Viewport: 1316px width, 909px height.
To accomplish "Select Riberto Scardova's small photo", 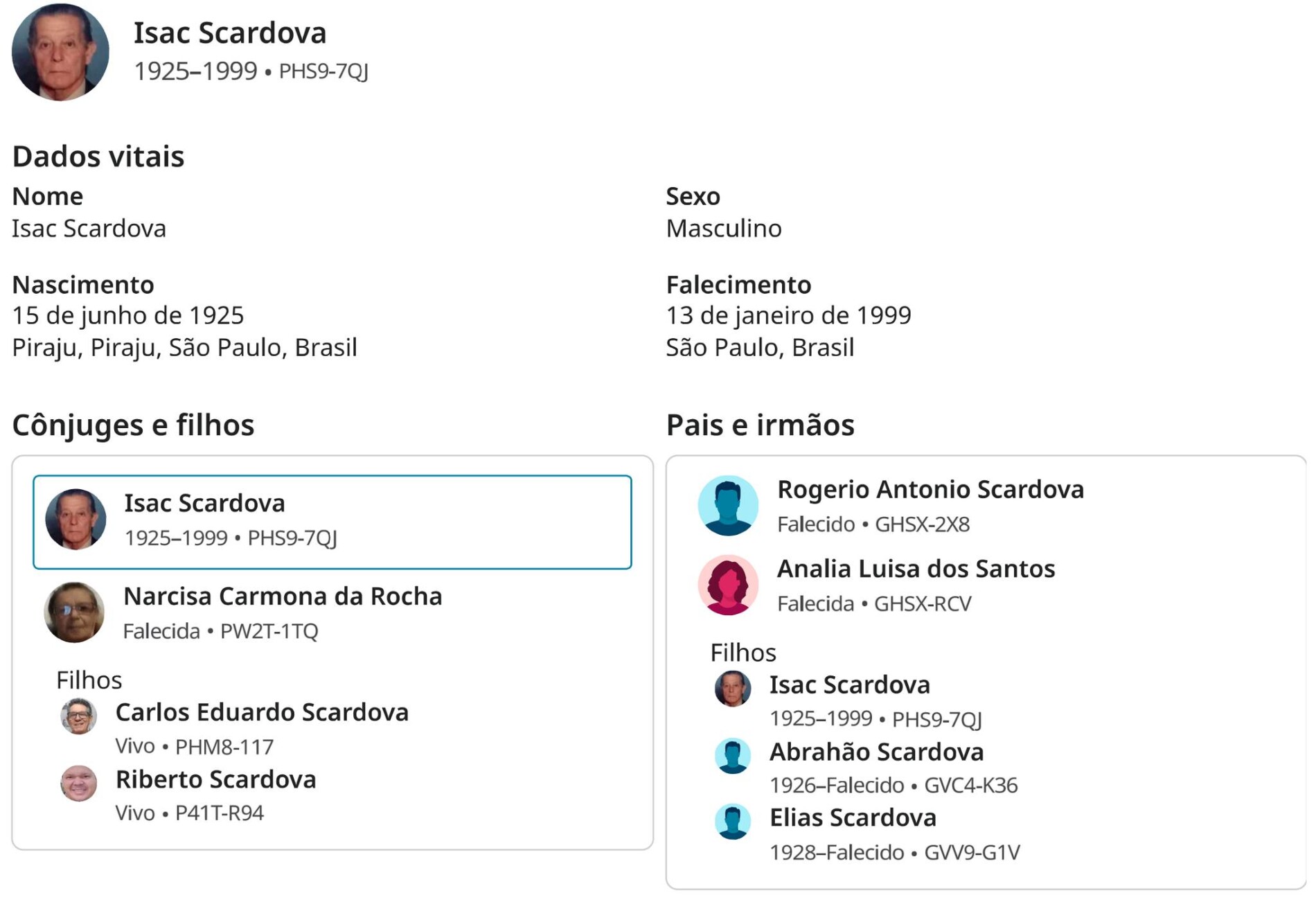I will (78, 784).
